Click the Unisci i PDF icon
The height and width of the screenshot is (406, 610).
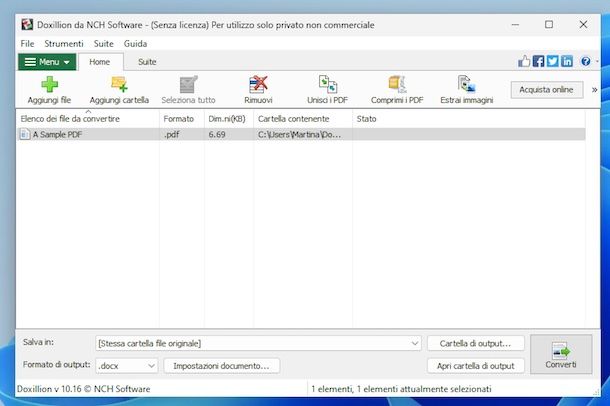click(x=328, y=84)
